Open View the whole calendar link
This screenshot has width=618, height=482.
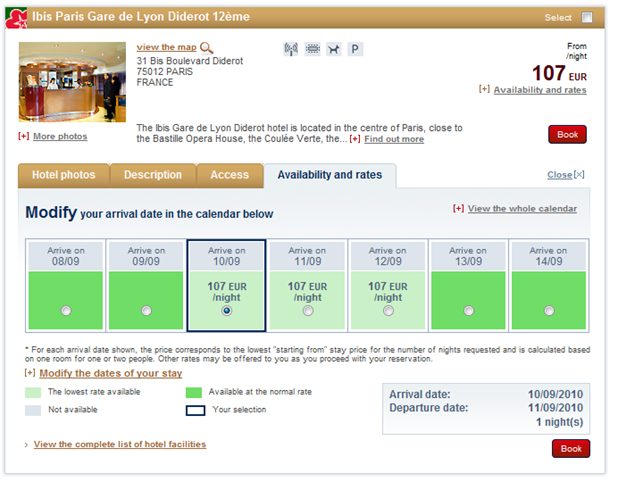pos(522,208)
